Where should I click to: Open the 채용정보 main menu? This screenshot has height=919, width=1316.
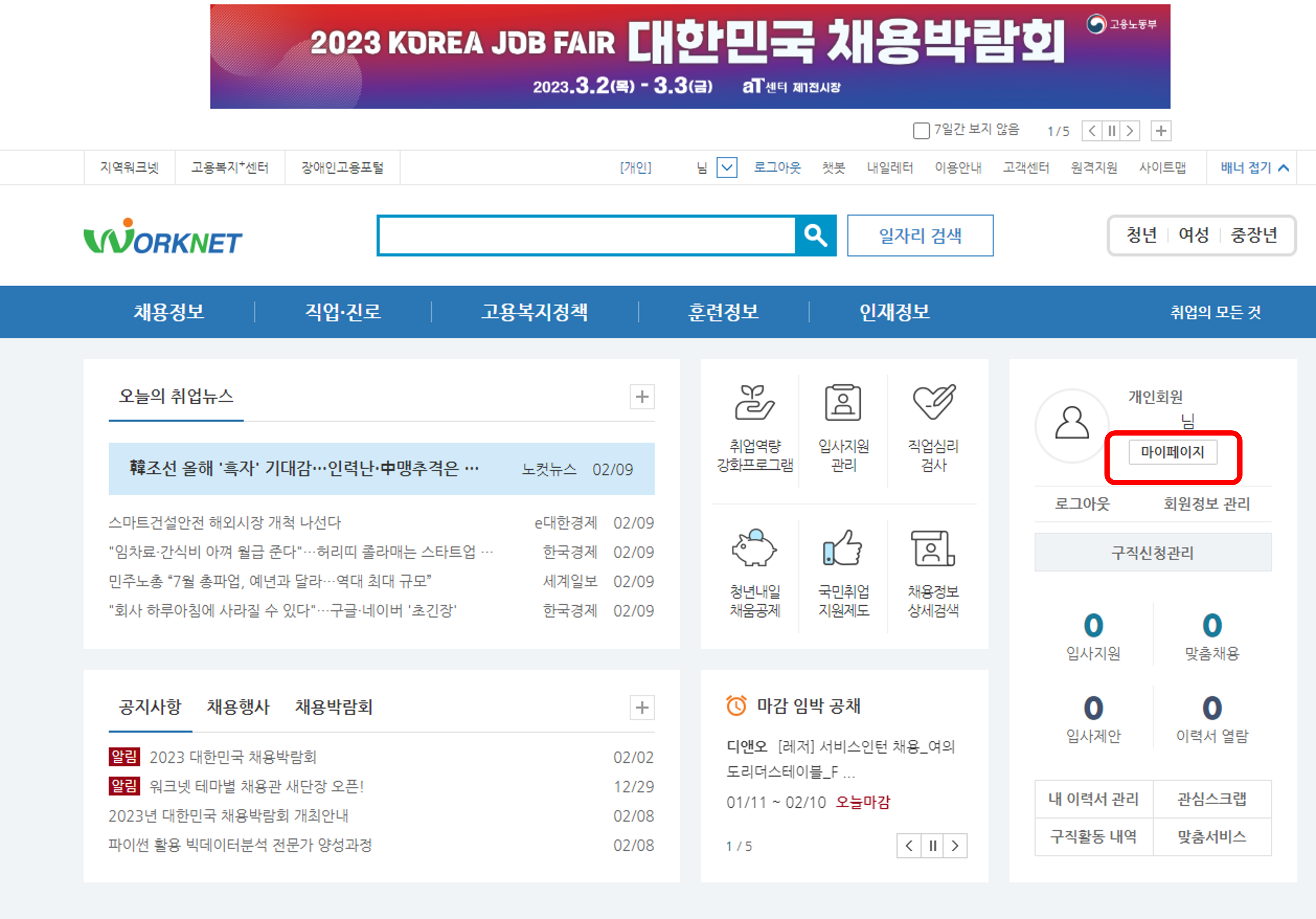pos(169,312)
